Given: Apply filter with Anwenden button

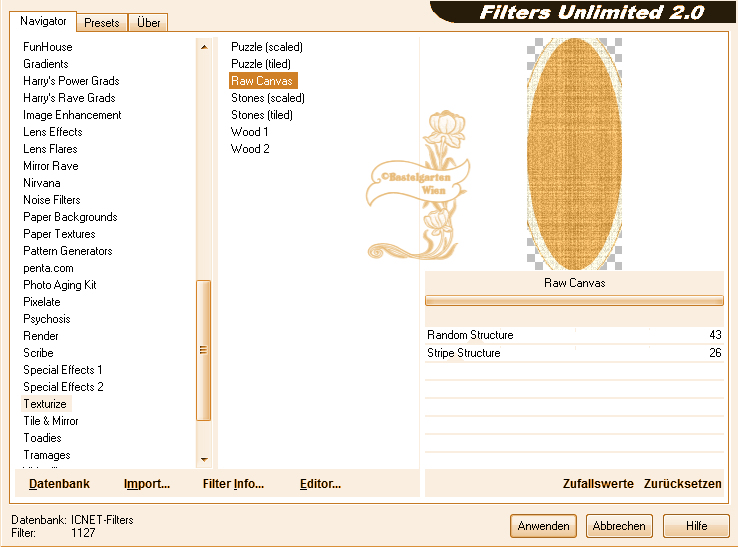Looking at the screenshot, I should [x=544, y=526].
